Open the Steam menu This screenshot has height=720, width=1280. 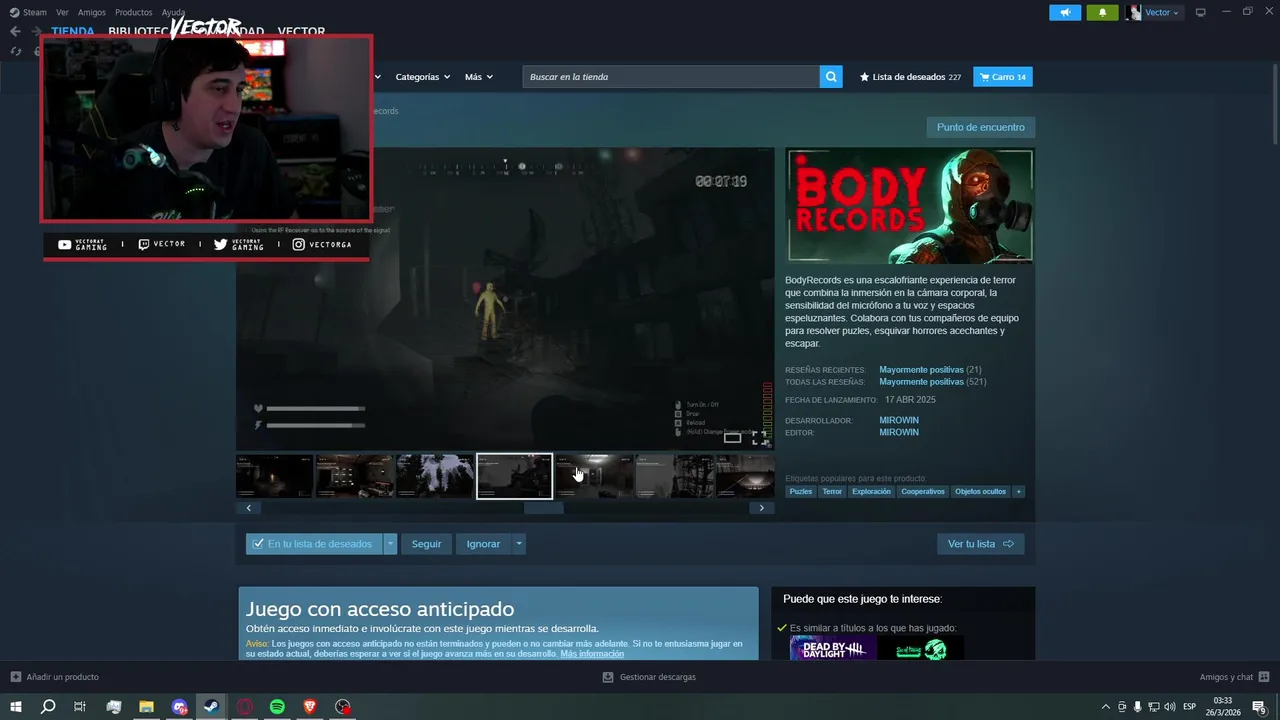coord(28,12)
